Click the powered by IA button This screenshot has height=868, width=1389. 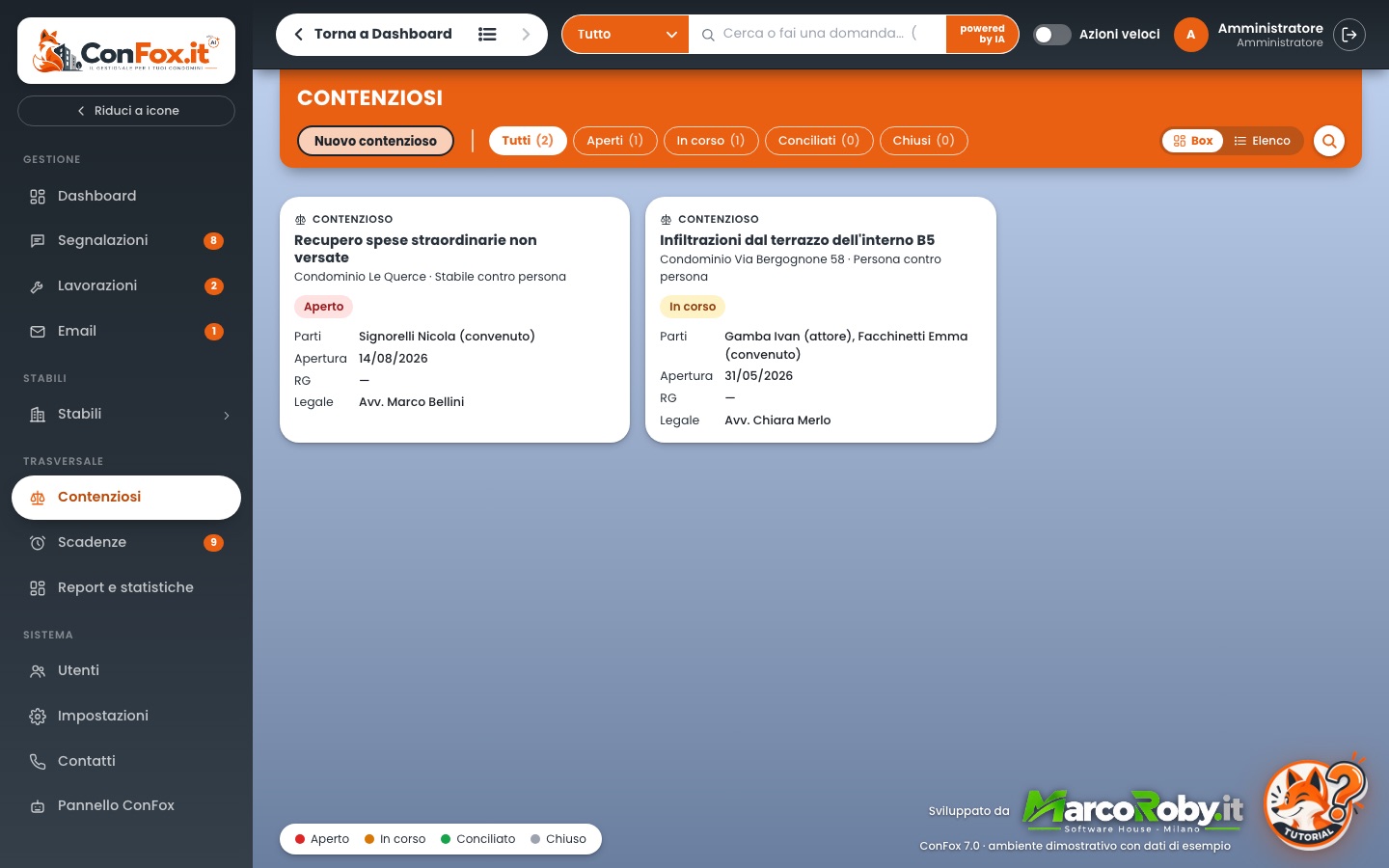click(982, 35)
